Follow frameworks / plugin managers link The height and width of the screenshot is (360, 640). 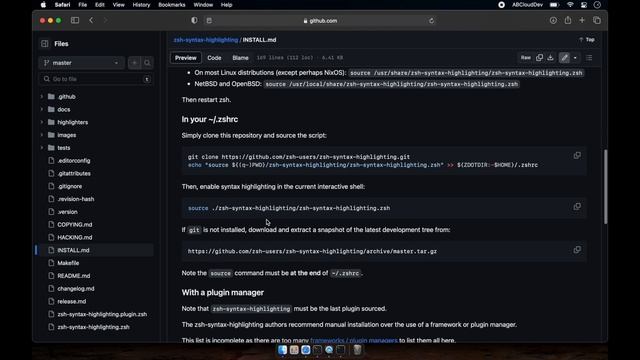(x=353, y=340)
